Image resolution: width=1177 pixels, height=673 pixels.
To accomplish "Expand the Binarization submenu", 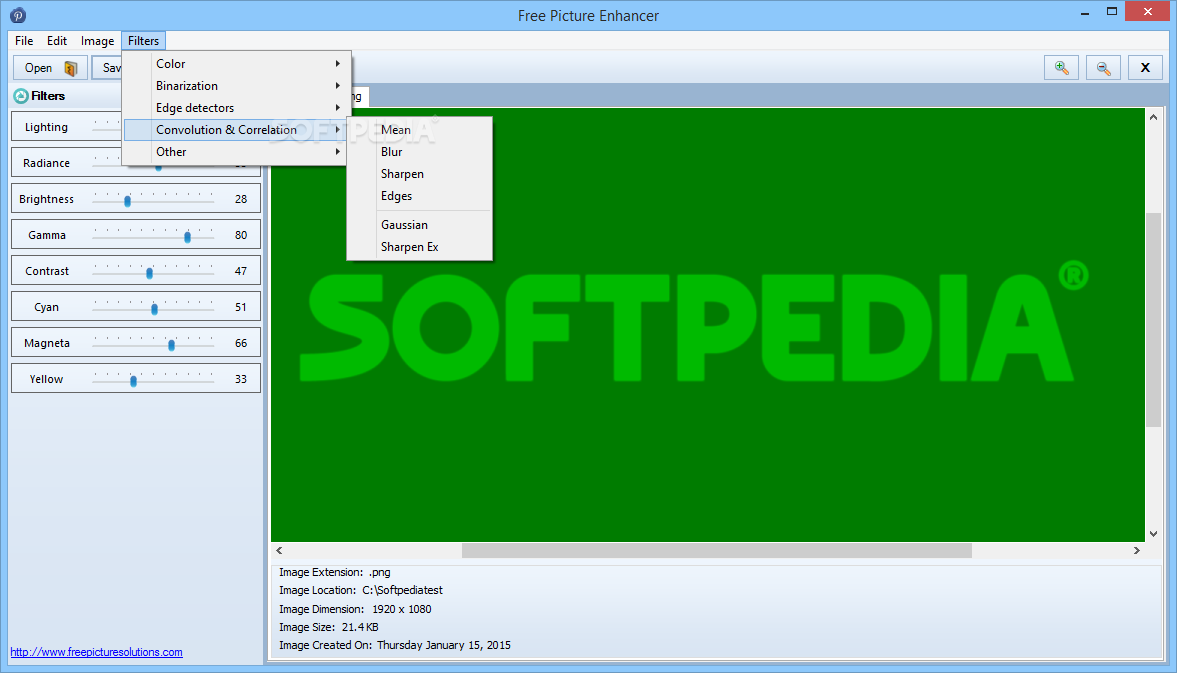I will point(236,86).
